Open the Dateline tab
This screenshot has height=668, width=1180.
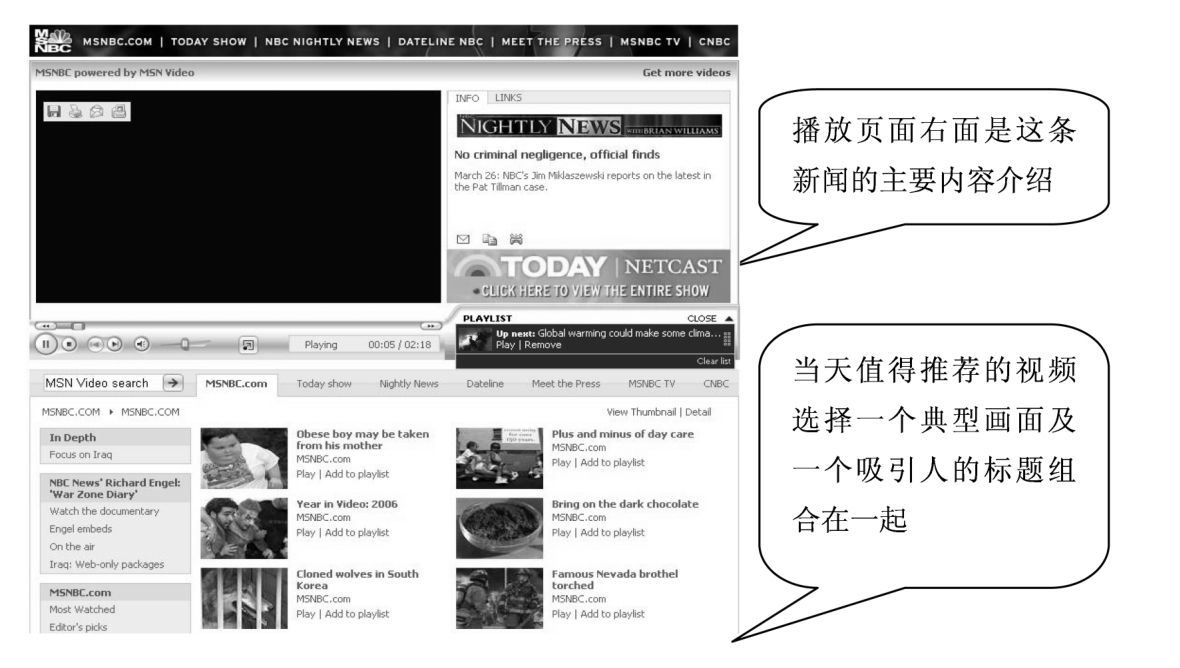click(x=485, y=384)
